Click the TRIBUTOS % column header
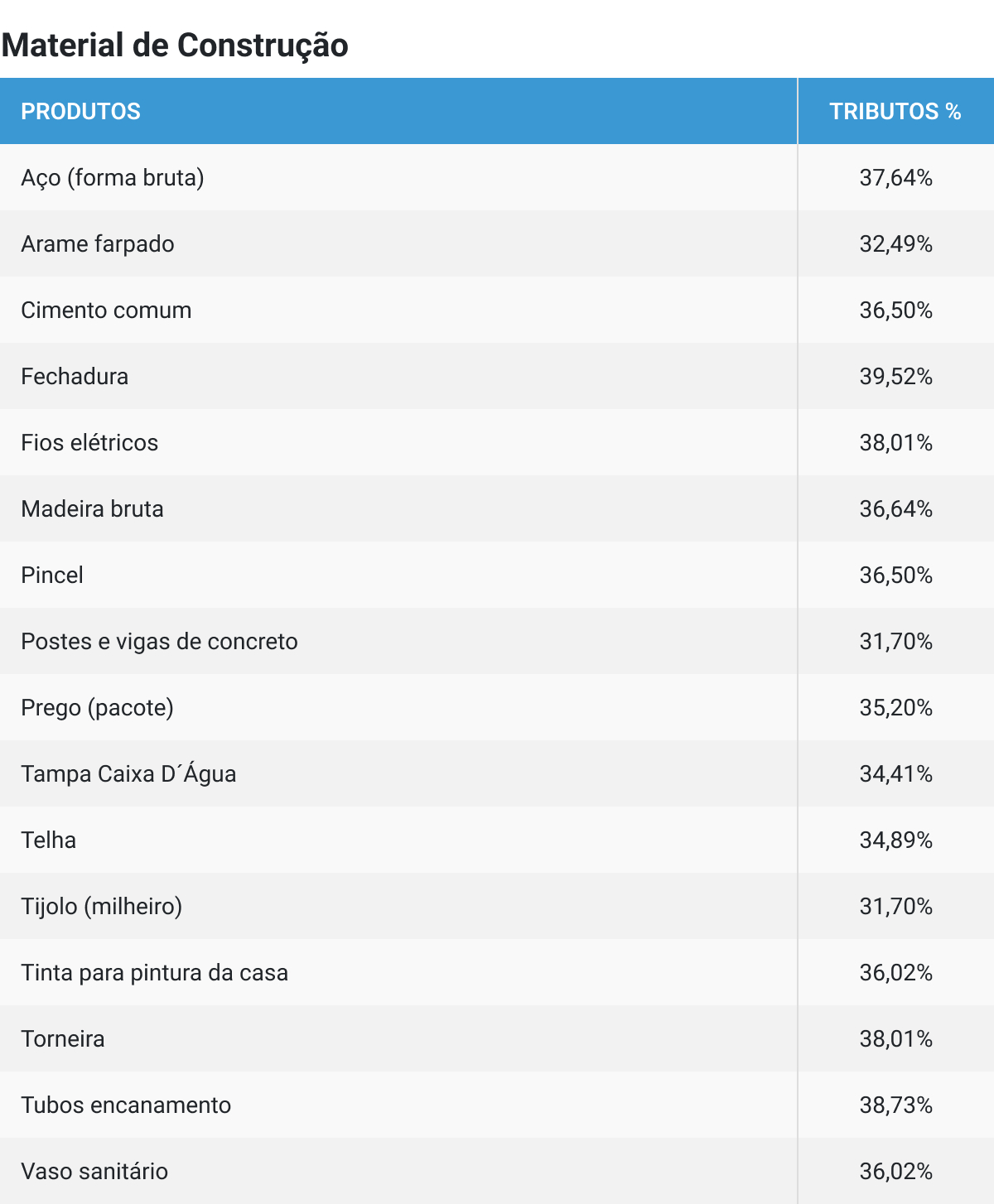 click(x=895, y=112)
